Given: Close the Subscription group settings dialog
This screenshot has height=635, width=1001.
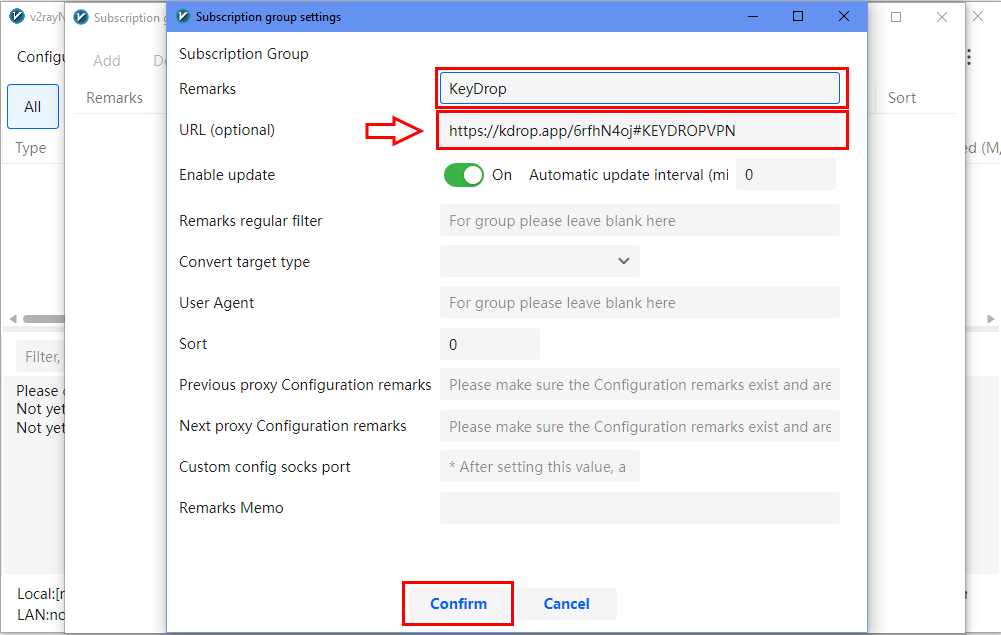Looking at the screenshot, I should [x=844, y=17].
